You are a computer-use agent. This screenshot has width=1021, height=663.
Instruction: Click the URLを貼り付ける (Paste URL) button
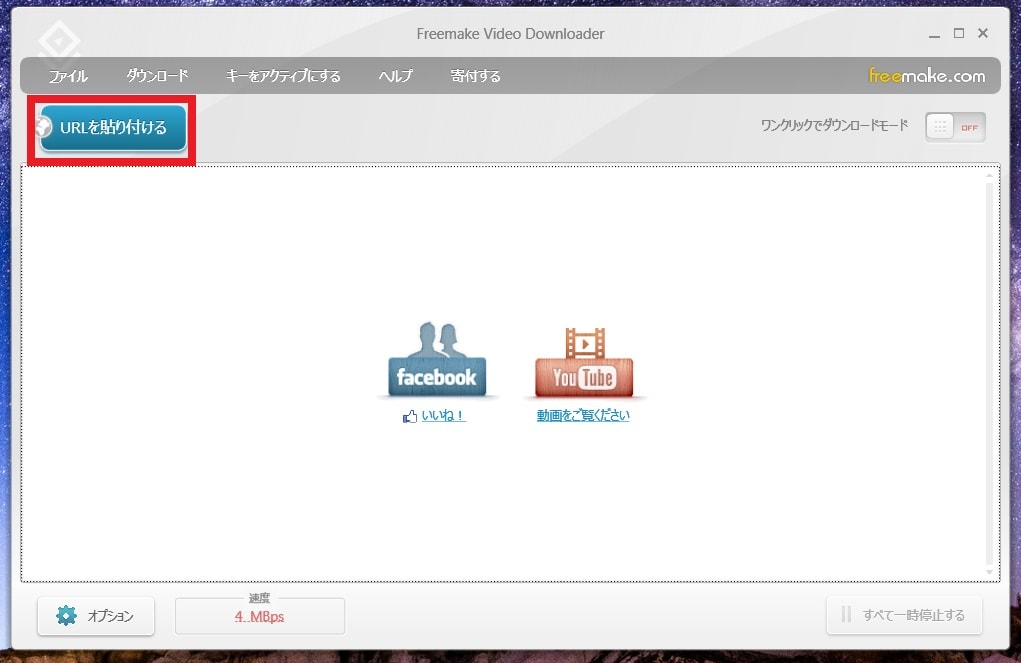pyautogui.click(x=113, y=128)
